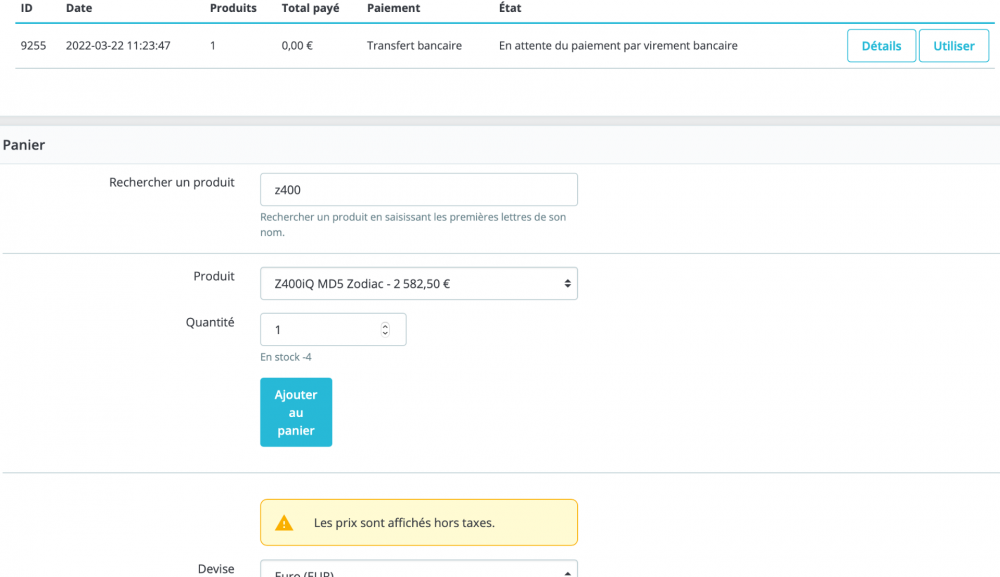This screenshot has width=1000, height=577.
Task: Click the Date column header
Action: point(79,8)
